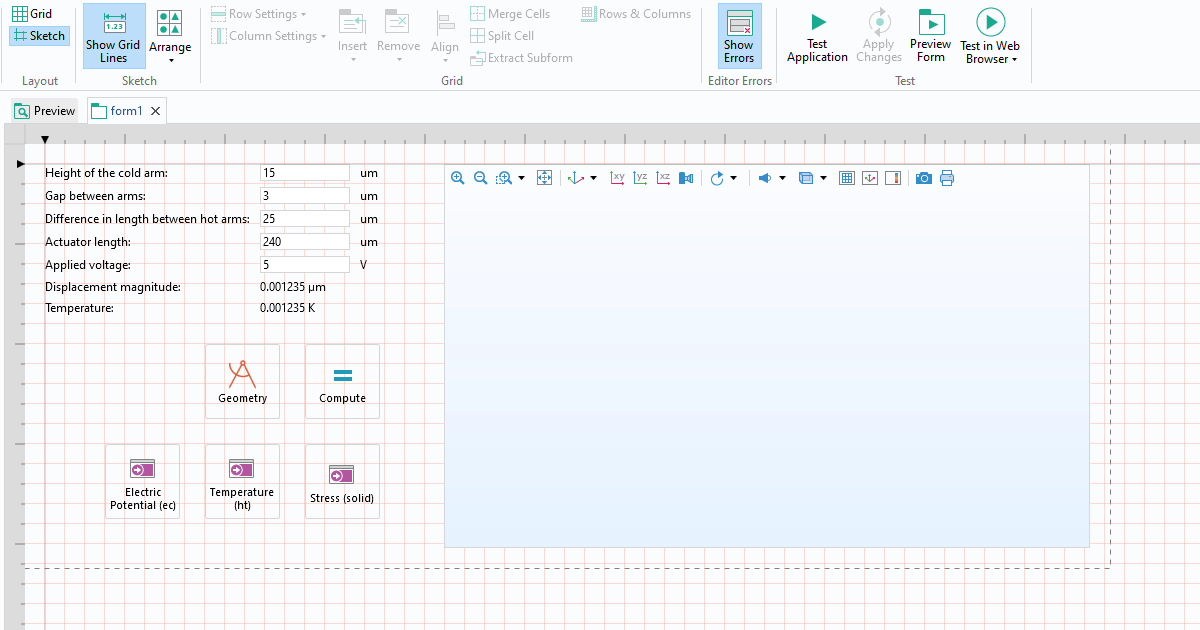Select the YZ view icon
The image size is (1200, 630).
640,177
